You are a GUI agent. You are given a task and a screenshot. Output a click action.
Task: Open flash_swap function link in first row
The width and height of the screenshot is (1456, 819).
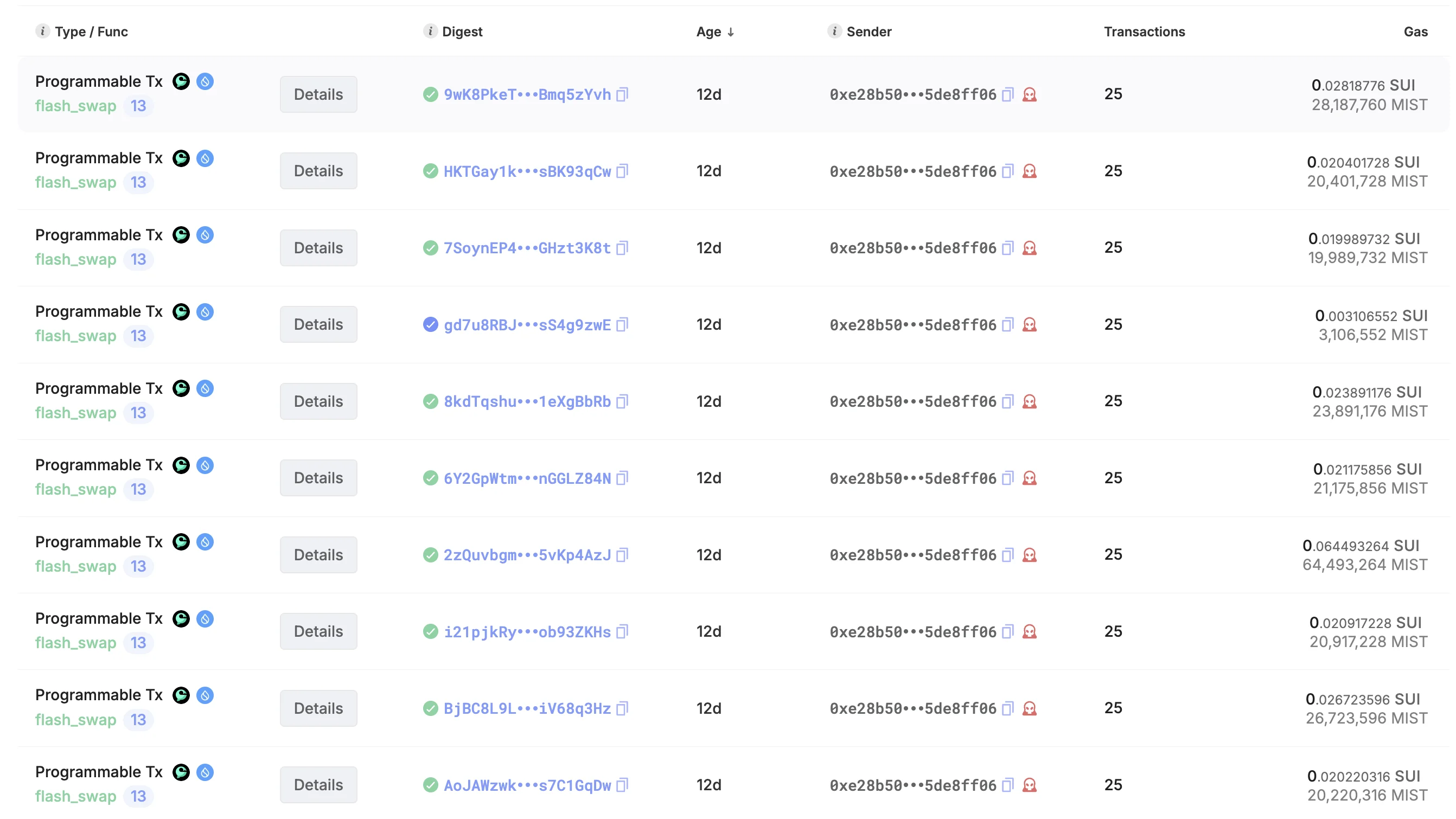(76, 106)
